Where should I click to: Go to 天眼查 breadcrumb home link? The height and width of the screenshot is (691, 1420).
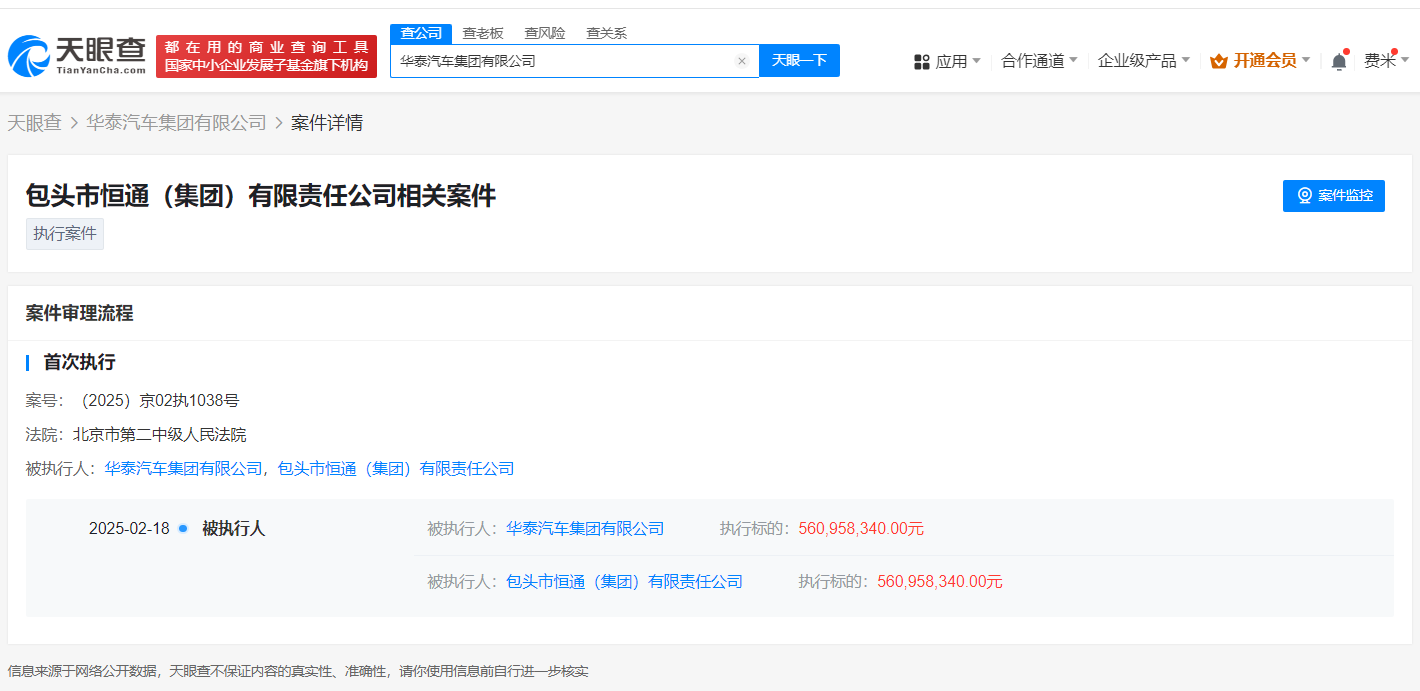pos(35,123)
